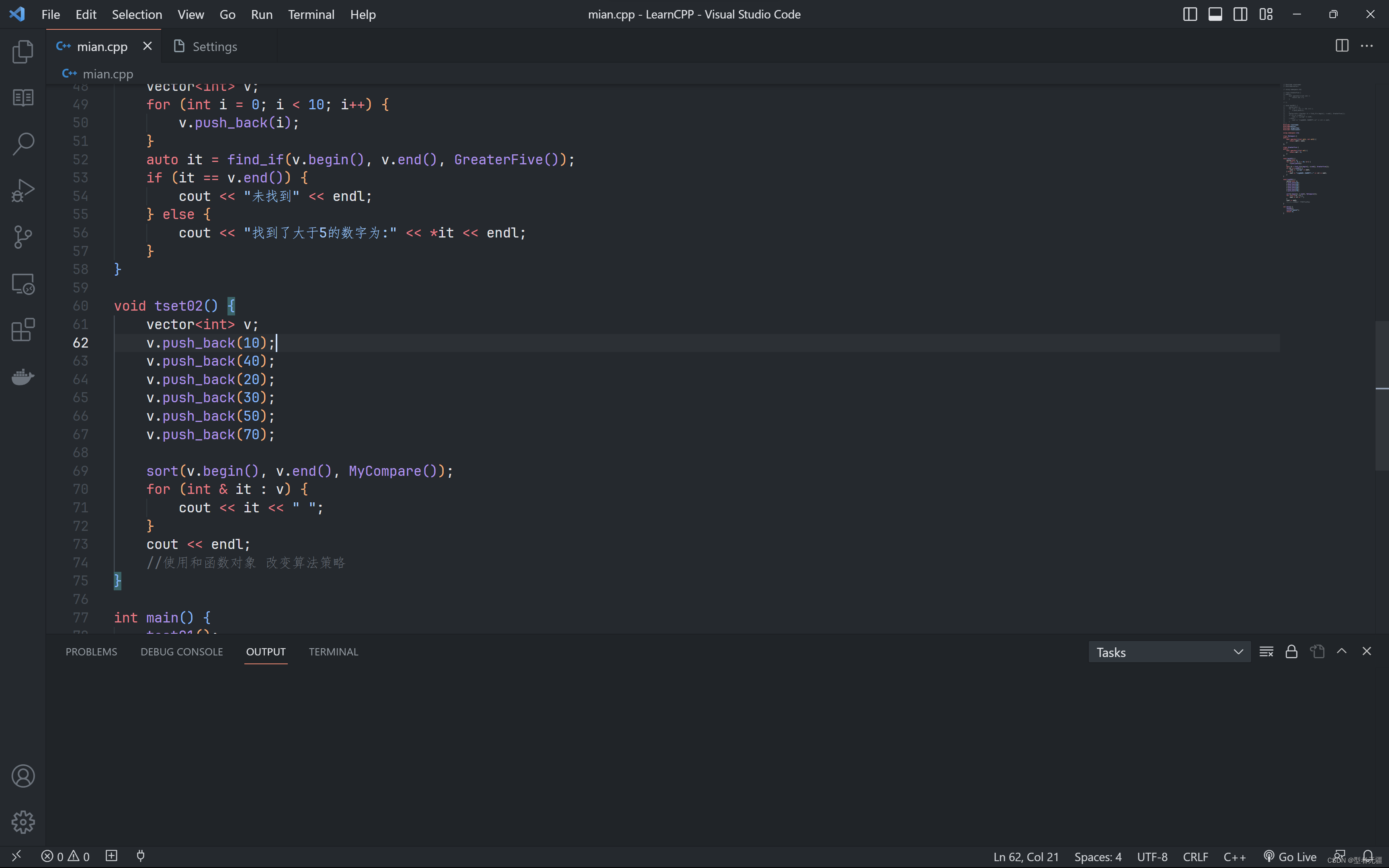
Task: Click the tset02 function name on line 60
Action: click(x=178, y=306)
